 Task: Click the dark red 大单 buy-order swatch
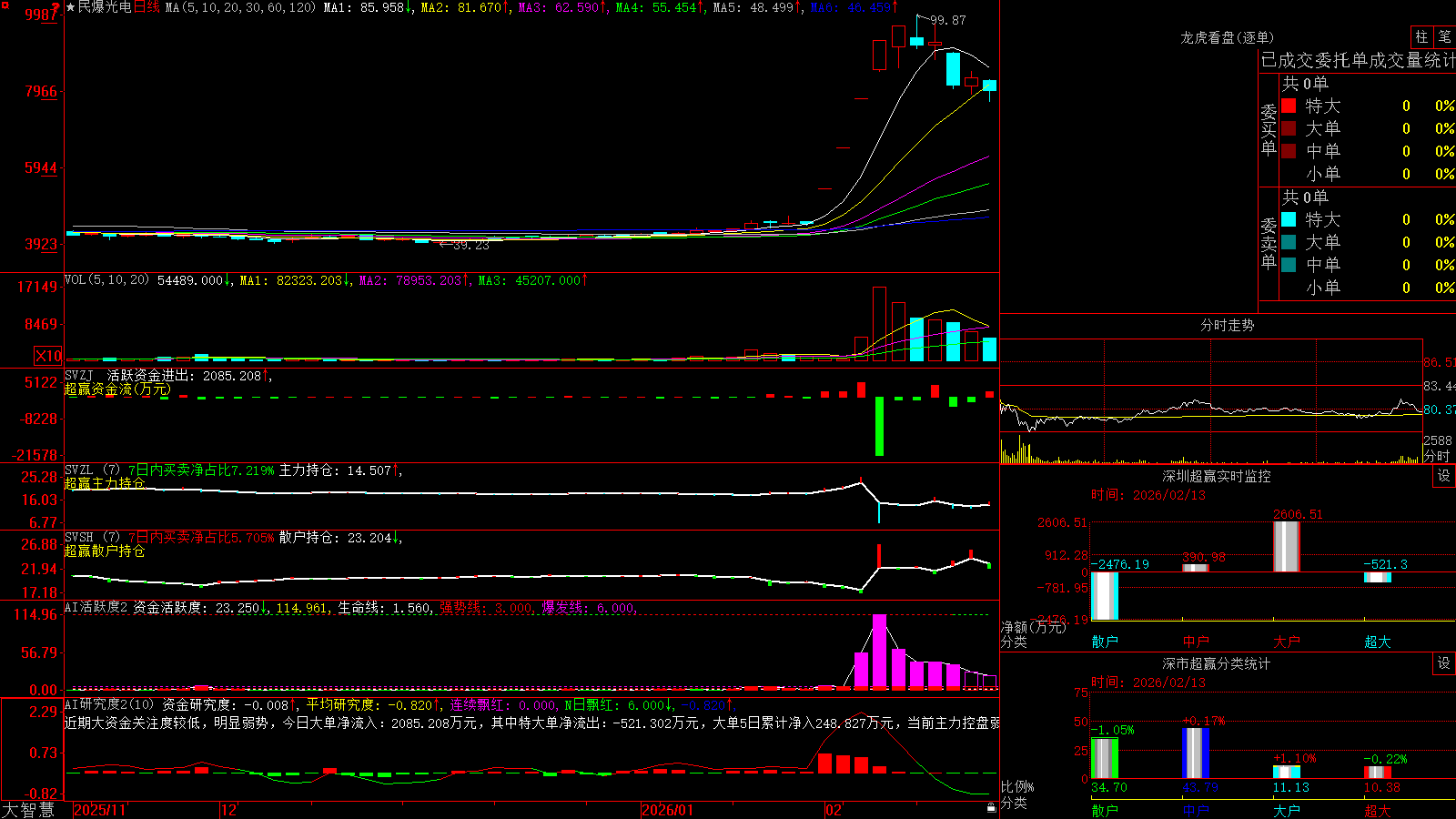click(x=1289, y=128)
